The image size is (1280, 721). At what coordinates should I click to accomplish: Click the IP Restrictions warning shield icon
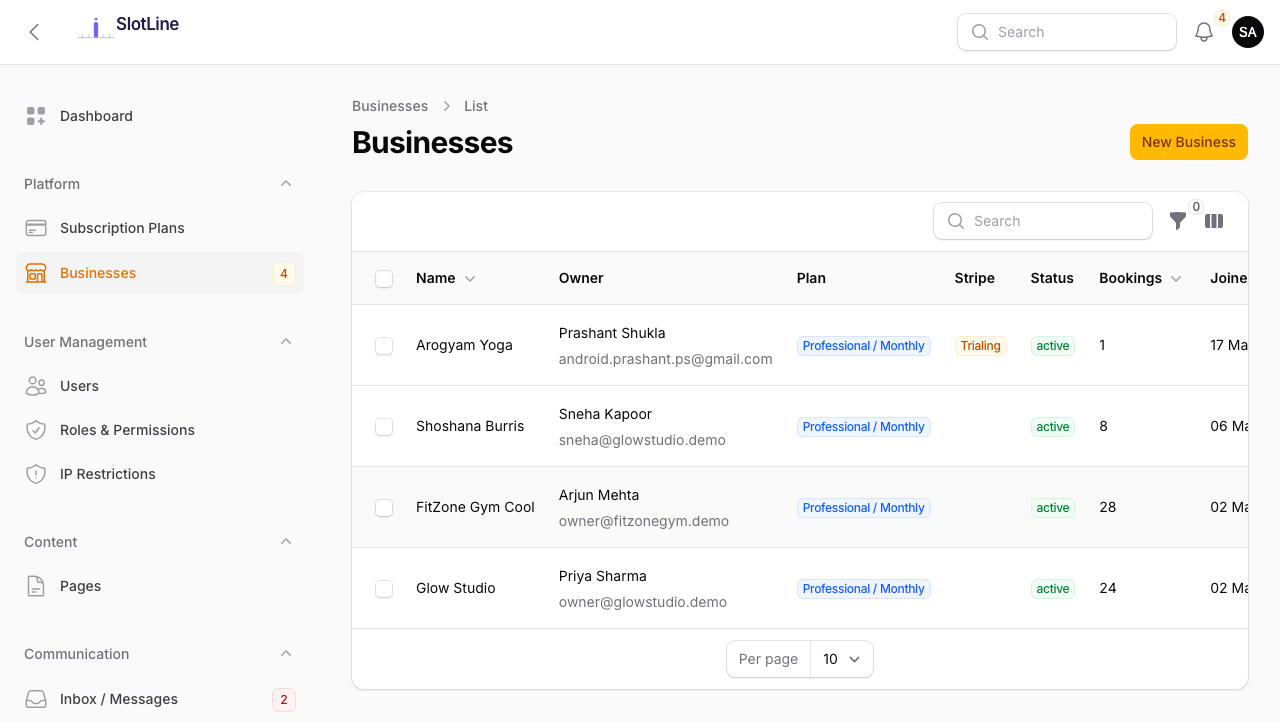click(36, 474)
